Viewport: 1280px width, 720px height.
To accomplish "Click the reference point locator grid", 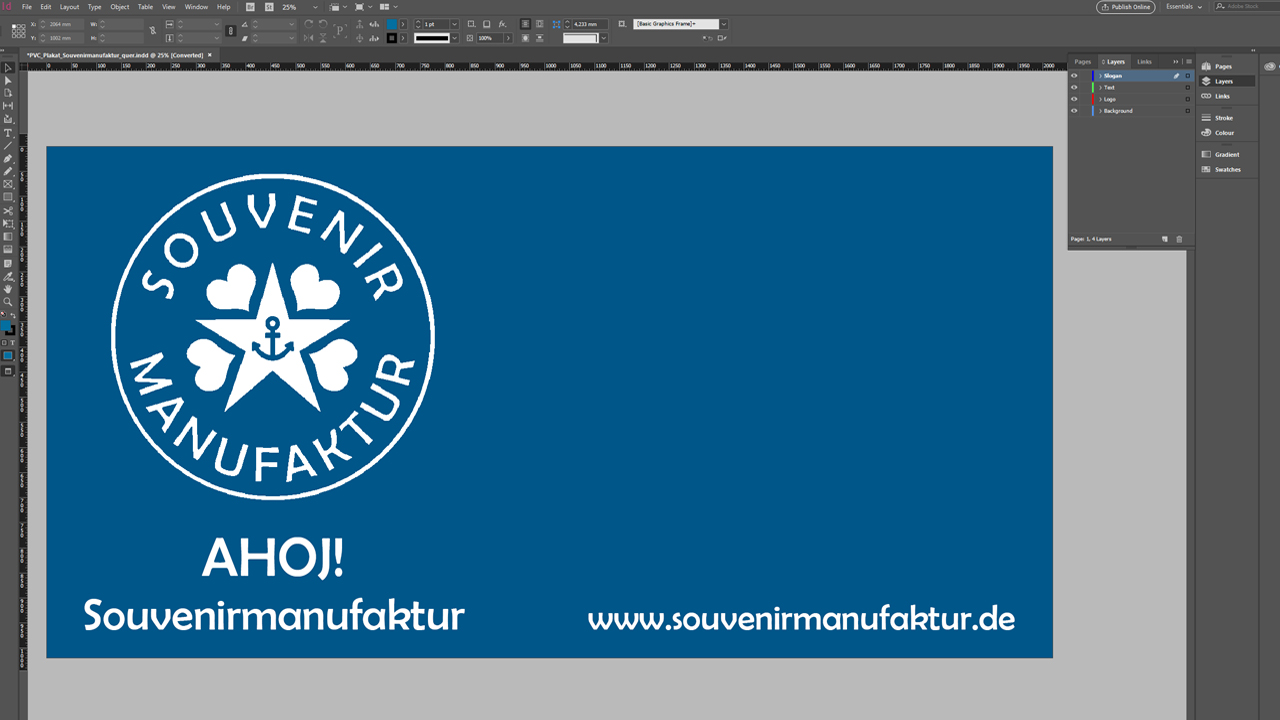I will (x=19, y=31).
